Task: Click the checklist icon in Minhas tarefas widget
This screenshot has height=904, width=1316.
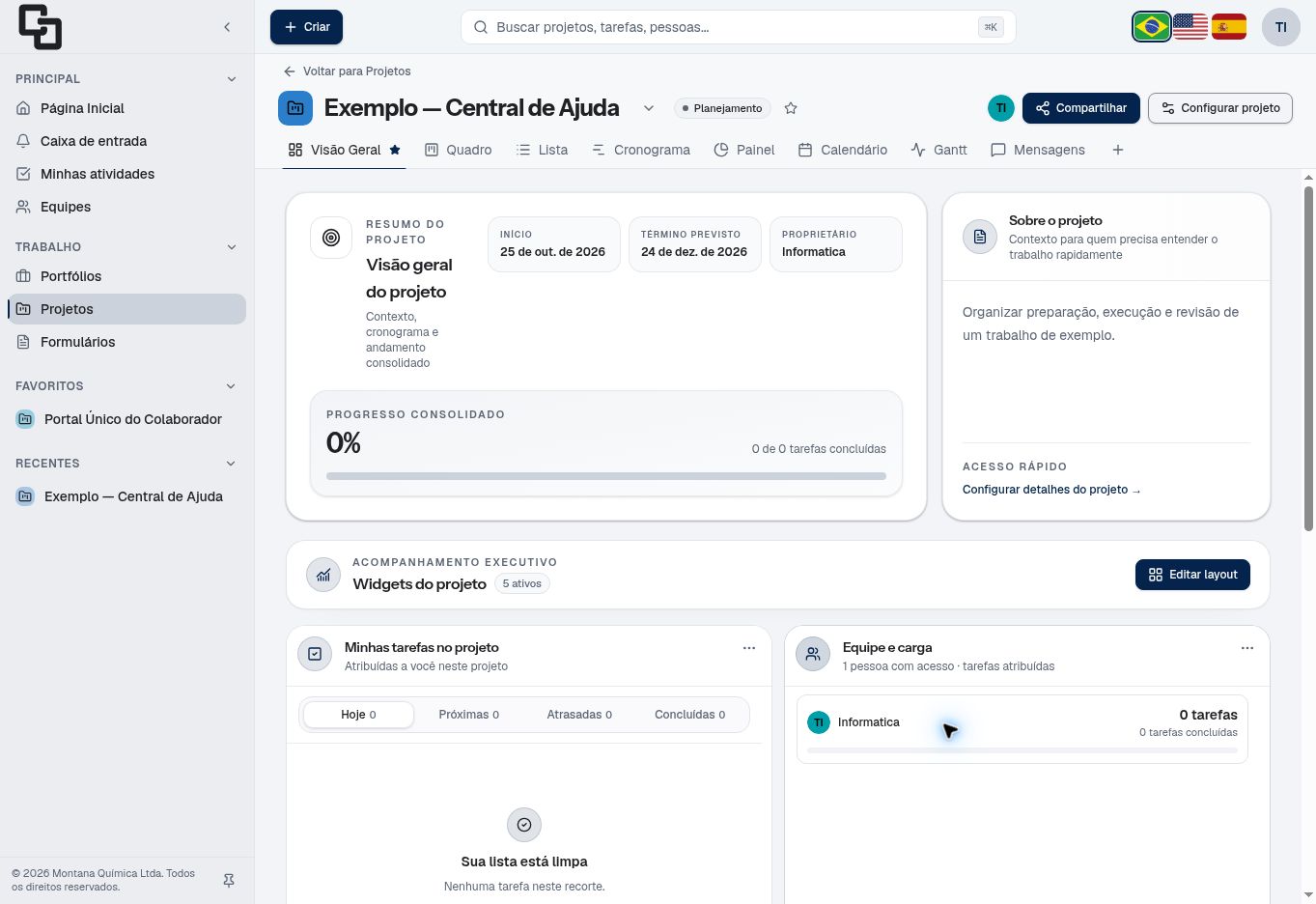Action: pyautogui.click(x=315, y=654)
